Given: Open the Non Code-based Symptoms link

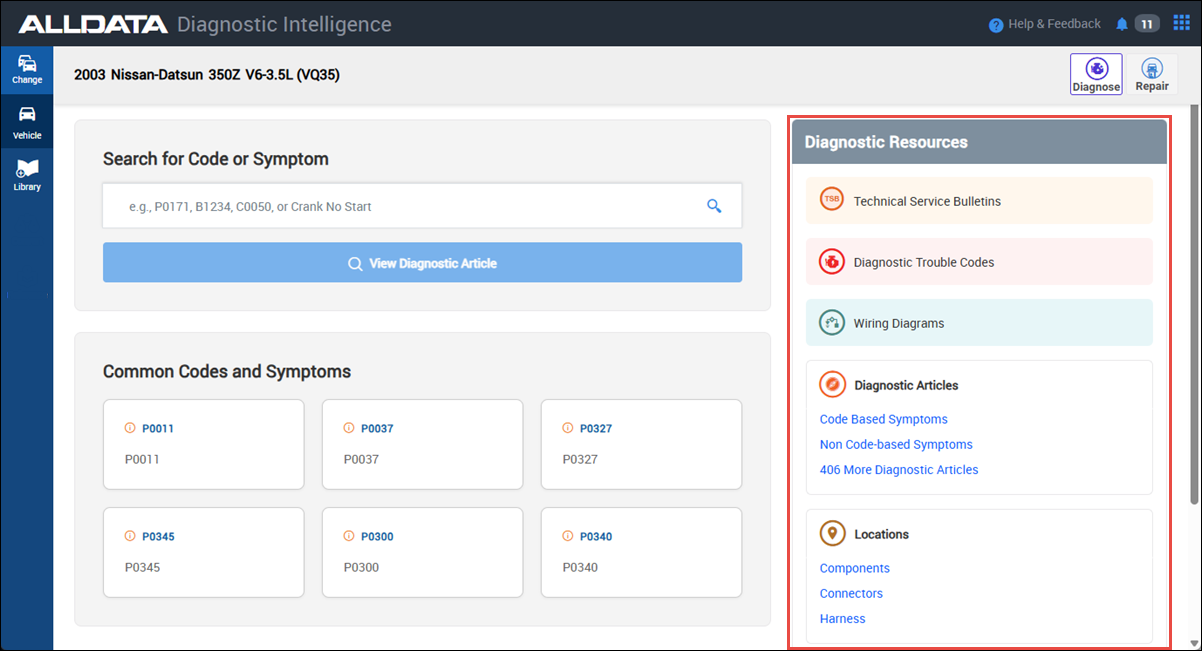Looking at the screenshot, I should pyautogui.click(x=896, y=444).
